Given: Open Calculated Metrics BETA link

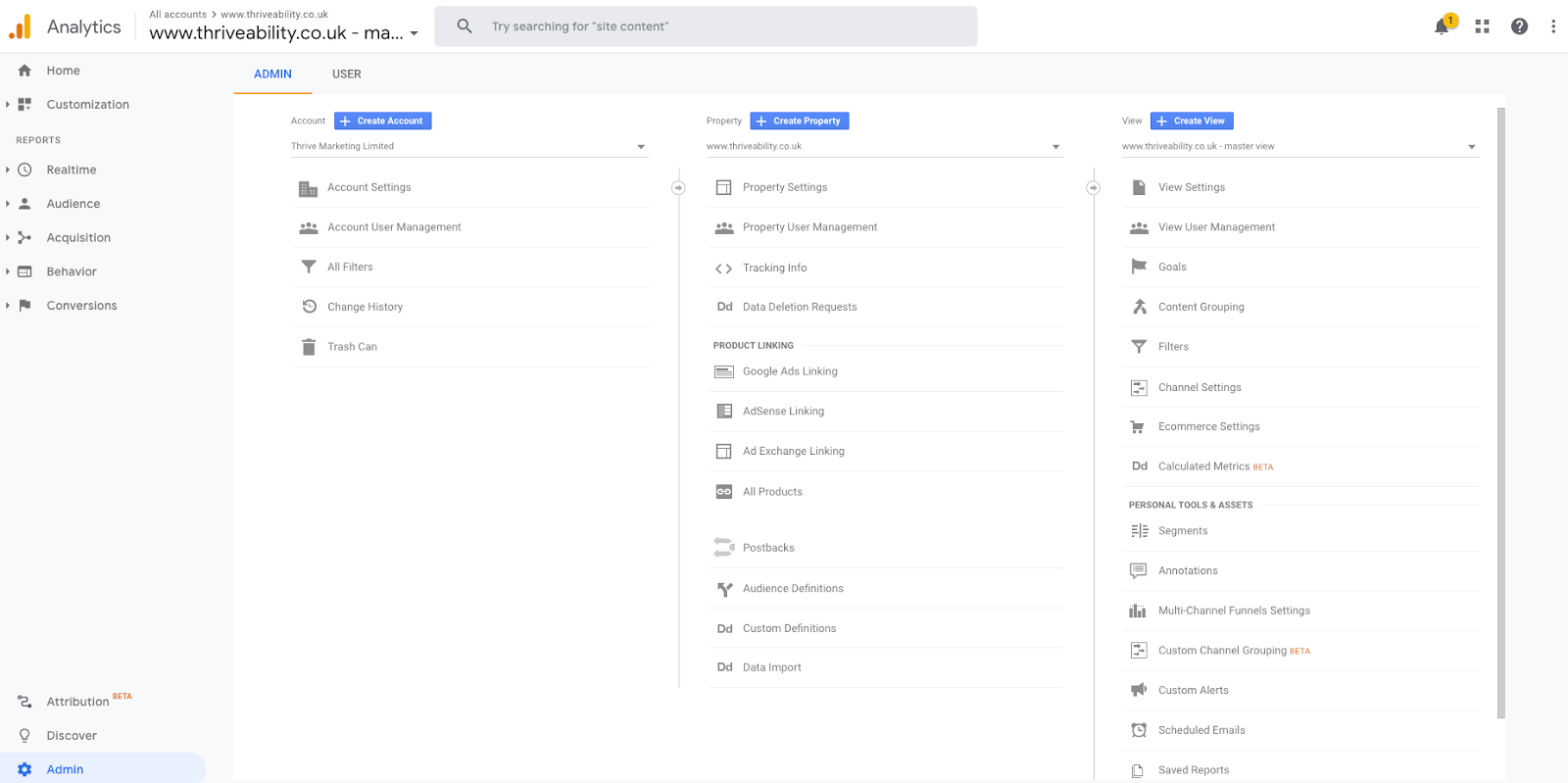Looking at the screenshot, I should [x=1215, y=466].
